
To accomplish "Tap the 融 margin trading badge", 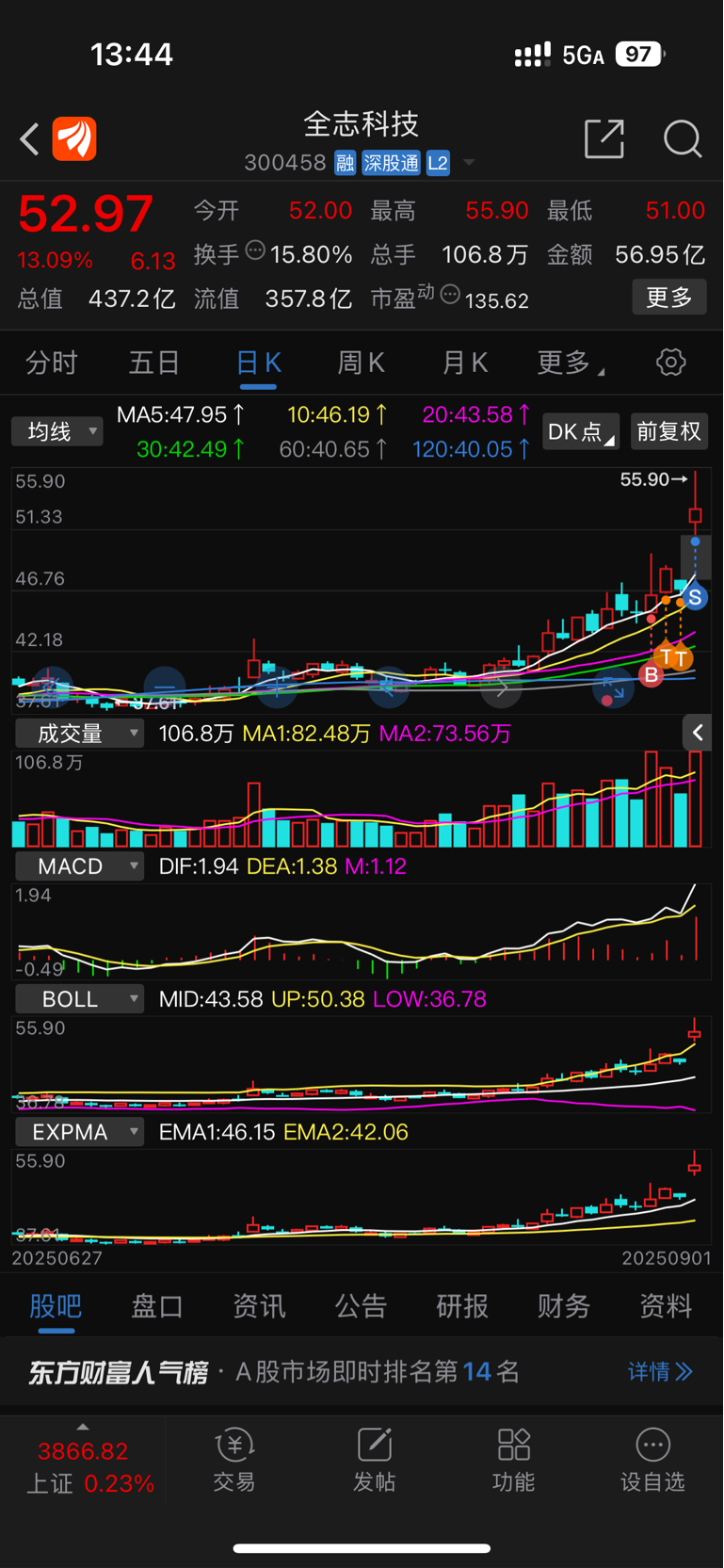I will [345, 163].
